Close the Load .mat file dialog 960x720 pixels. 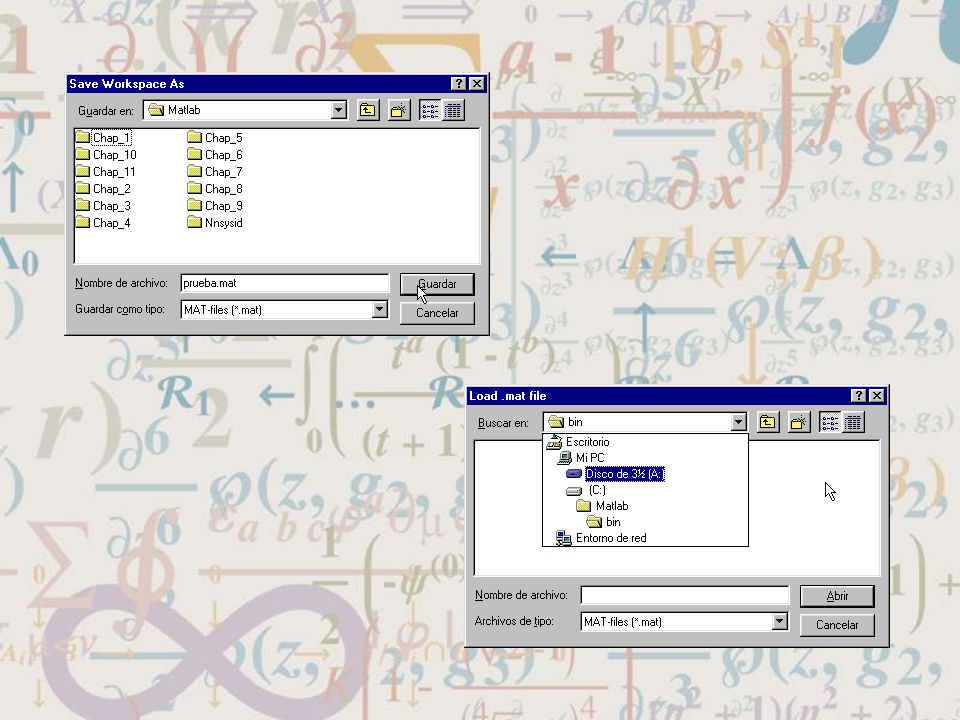pos(877,396)
